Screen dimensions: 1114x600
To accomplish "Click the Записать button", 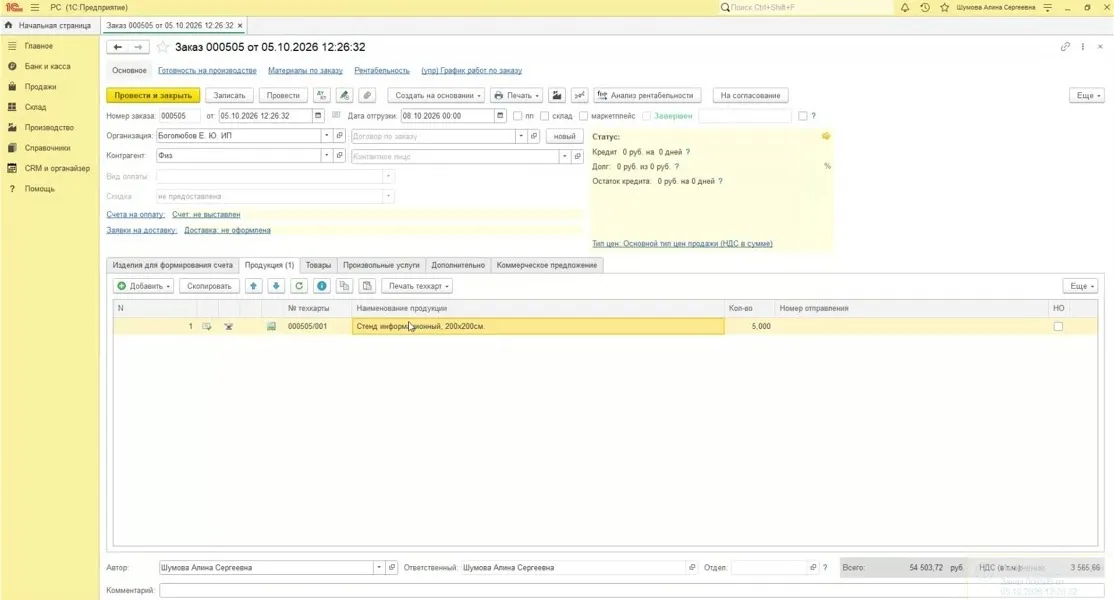I will 229,95.
